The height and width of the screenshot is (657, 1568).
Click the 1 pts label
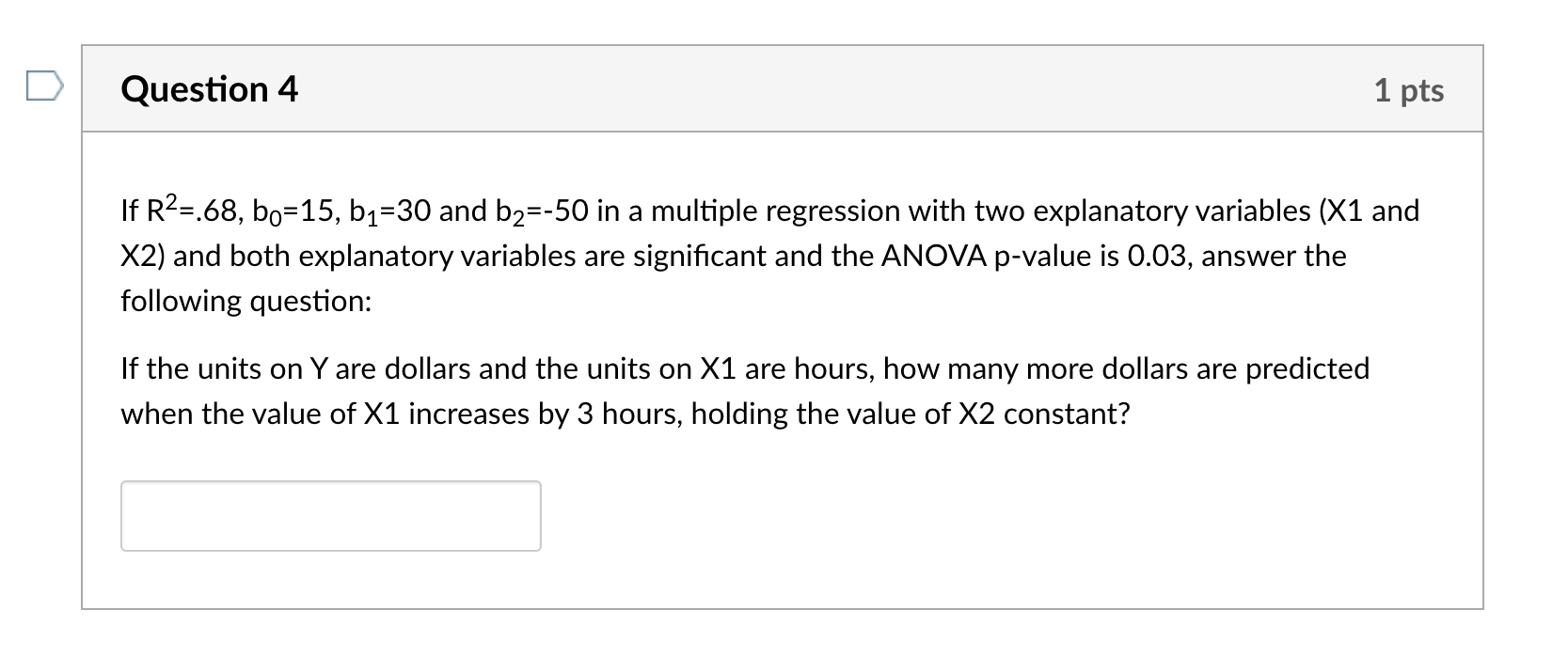point(1411,91)
